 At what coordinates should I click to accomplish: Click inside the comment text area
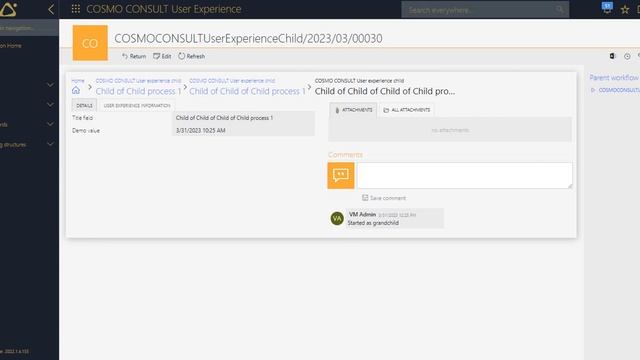(x=465, y=176)
